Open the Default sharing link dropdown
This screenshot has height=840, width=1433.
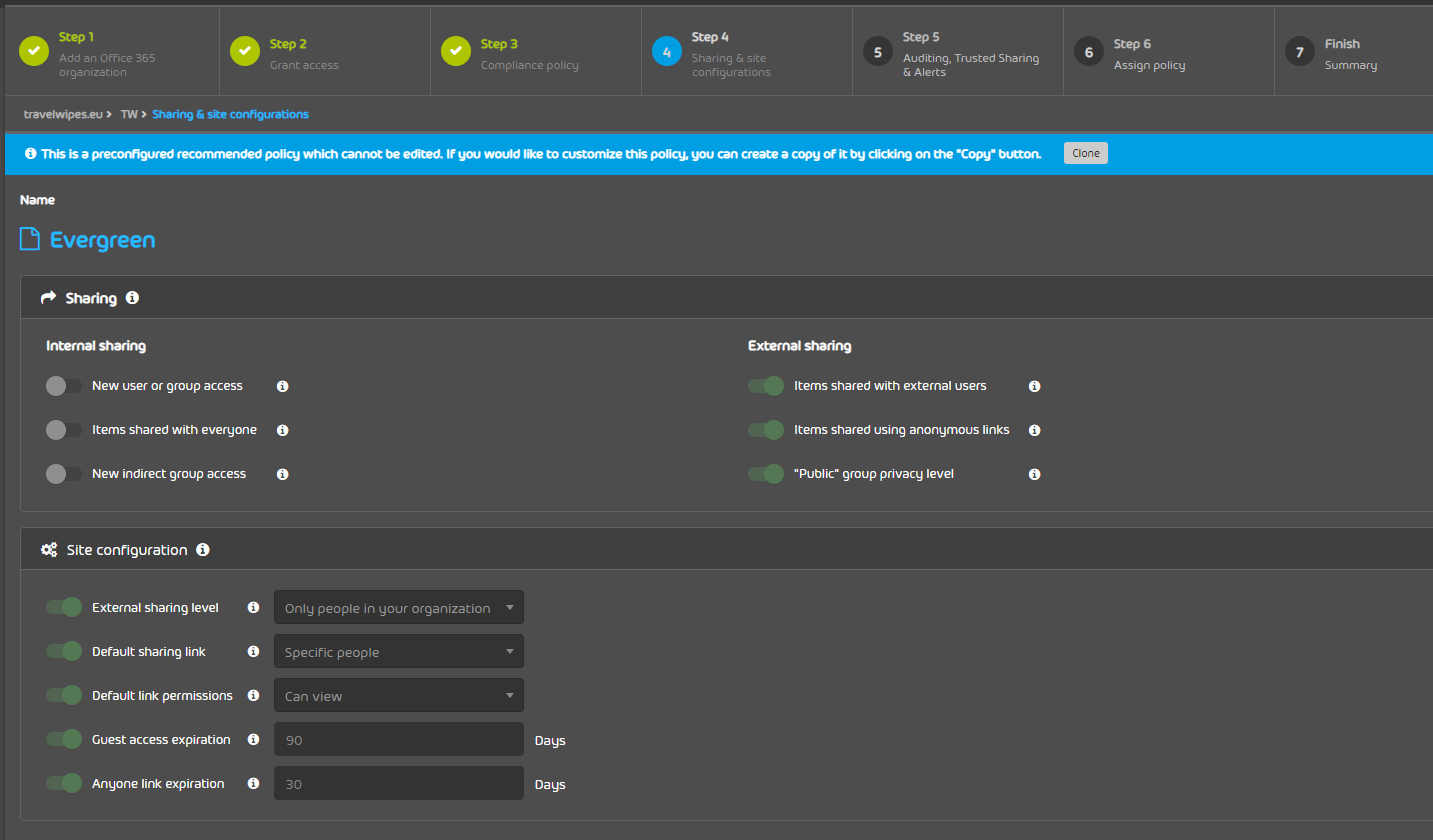pos(398,651)
